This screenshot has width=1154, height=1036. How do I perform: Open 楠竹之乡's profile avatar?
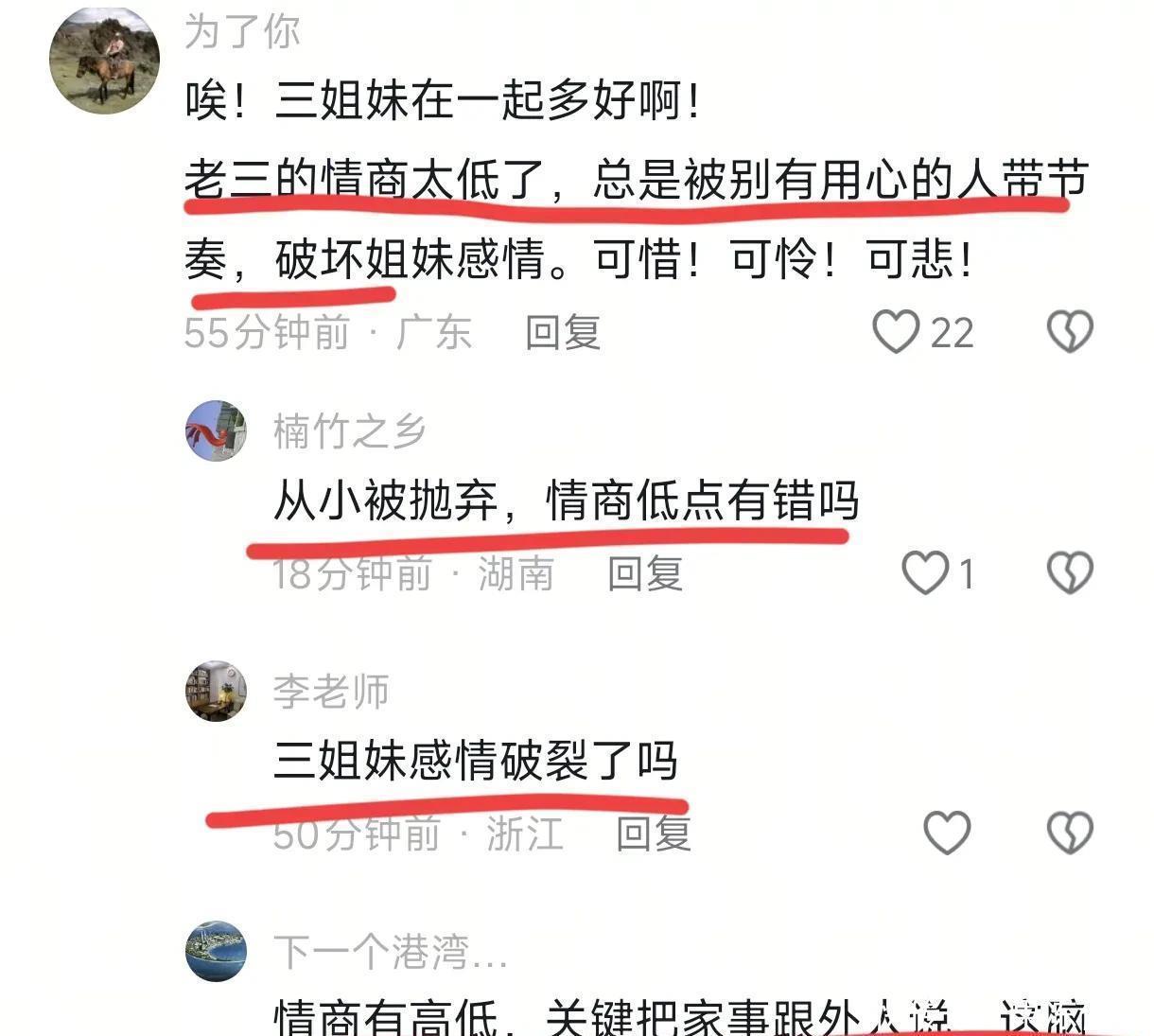216,430
